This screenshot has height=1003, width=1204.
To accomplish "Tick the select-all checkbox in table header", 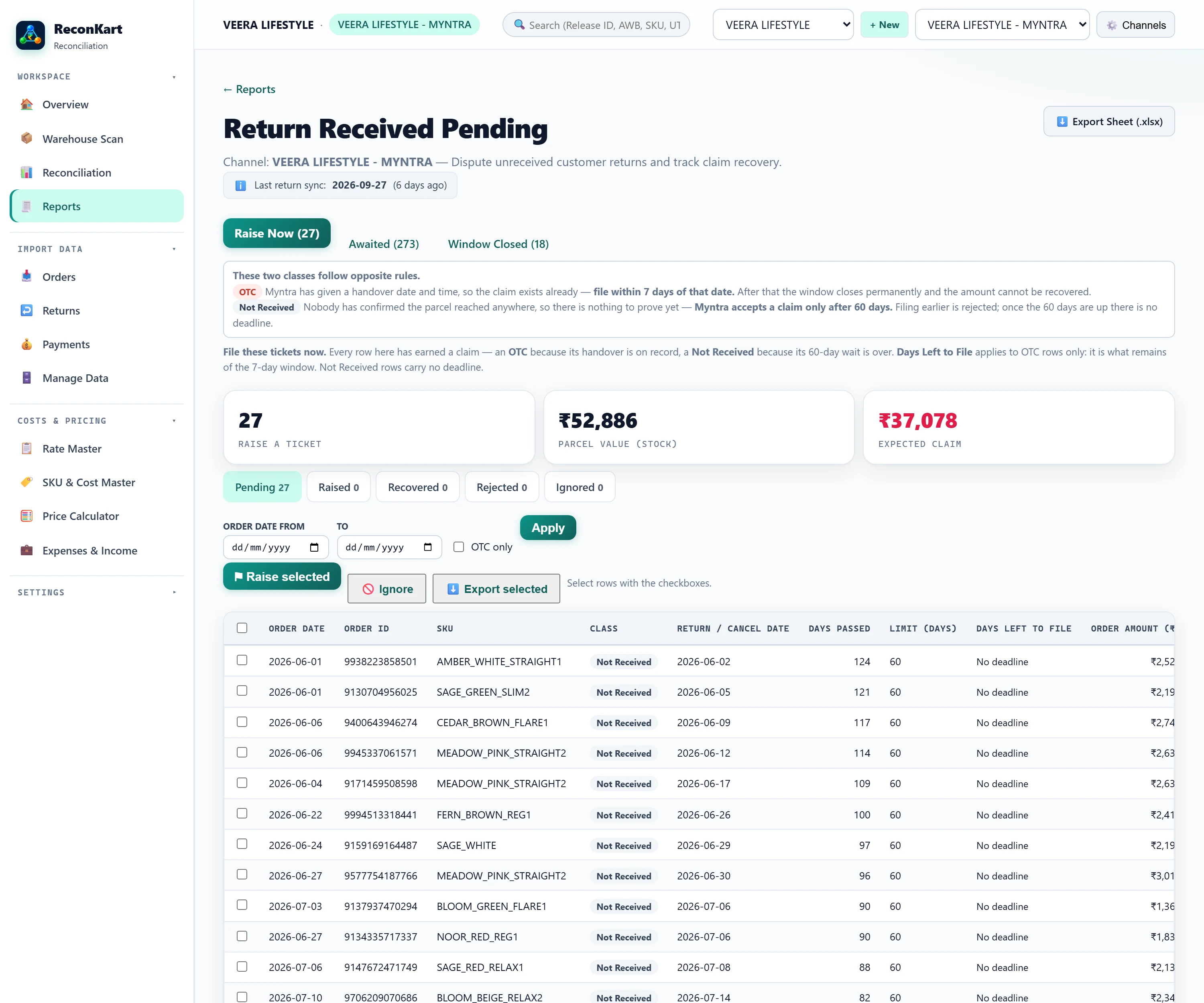I will point(242,628).
